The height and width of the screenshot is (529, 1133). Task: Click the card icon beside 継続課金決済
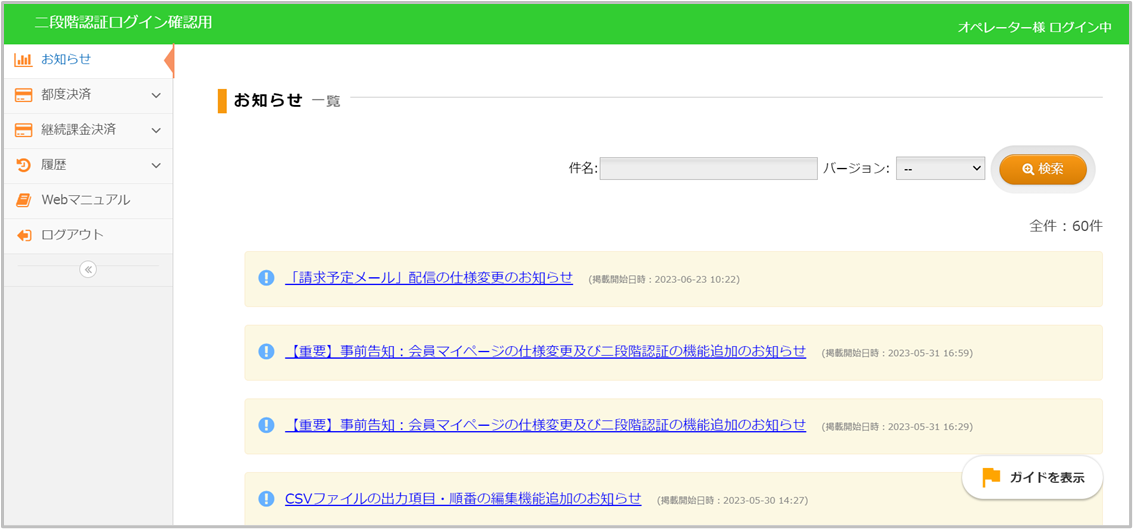[23, 130]
